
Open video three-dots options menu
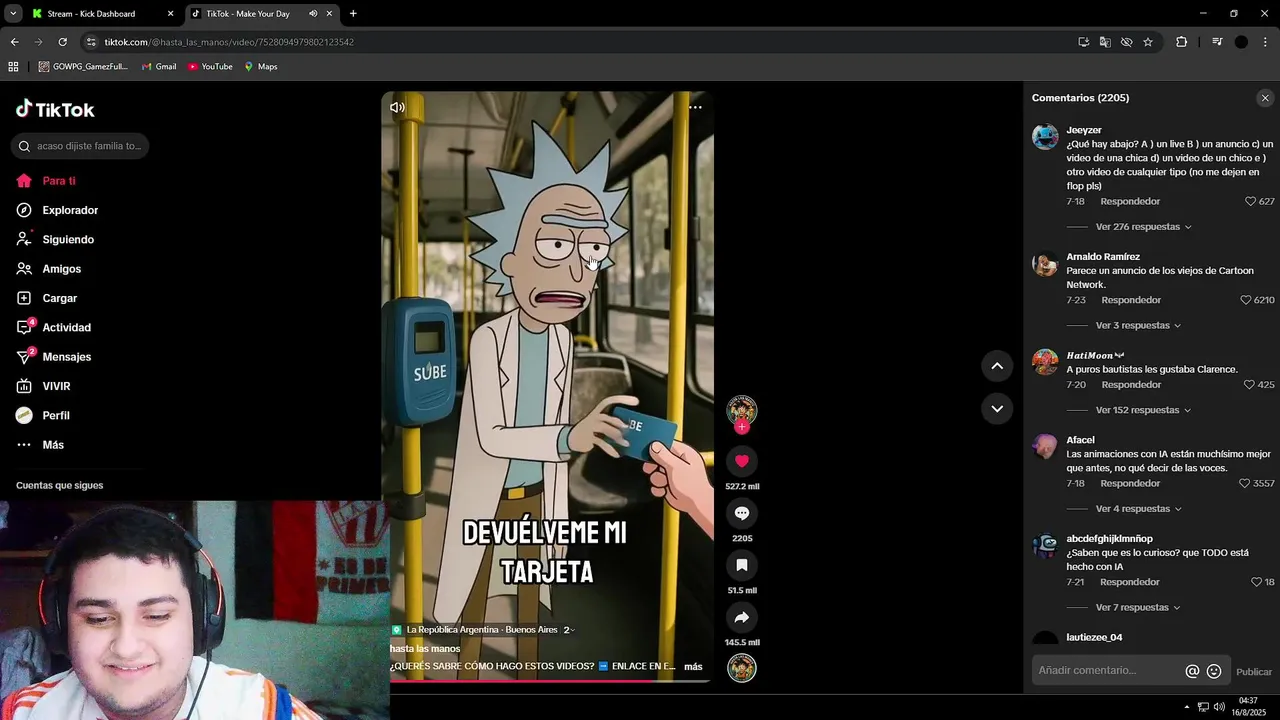pyautogui.click(x=695, y=107)
